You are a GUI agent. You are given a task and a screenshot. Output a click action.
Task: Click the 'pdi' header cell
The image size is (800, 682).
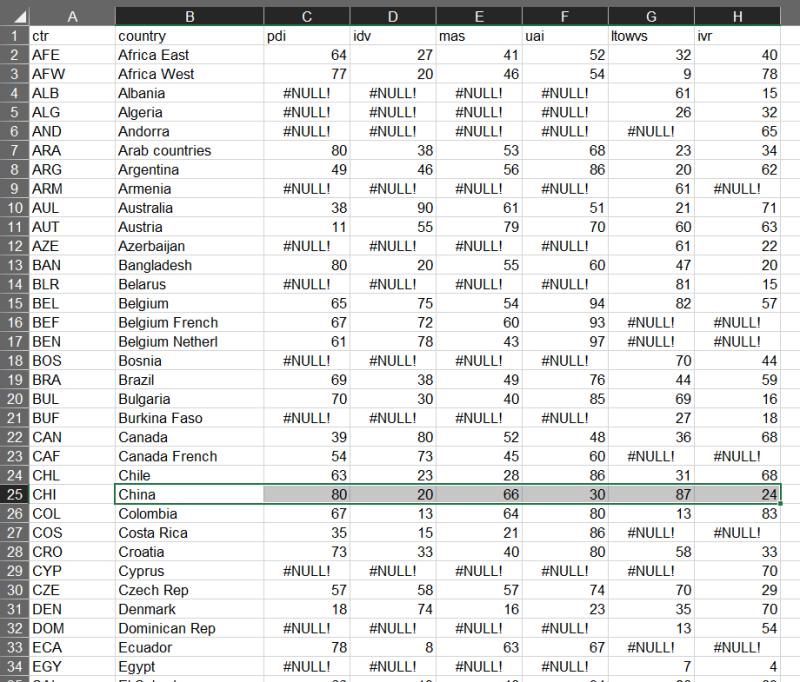pyautogui.click(x=307, y=36)
